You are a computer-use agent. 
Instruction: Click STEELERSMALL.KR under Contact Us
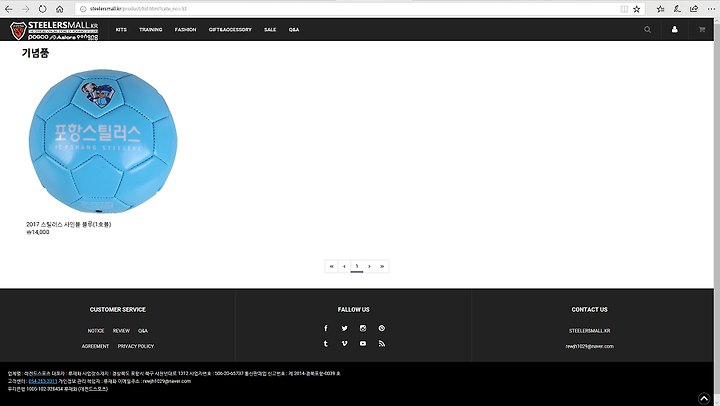(590, 331)
